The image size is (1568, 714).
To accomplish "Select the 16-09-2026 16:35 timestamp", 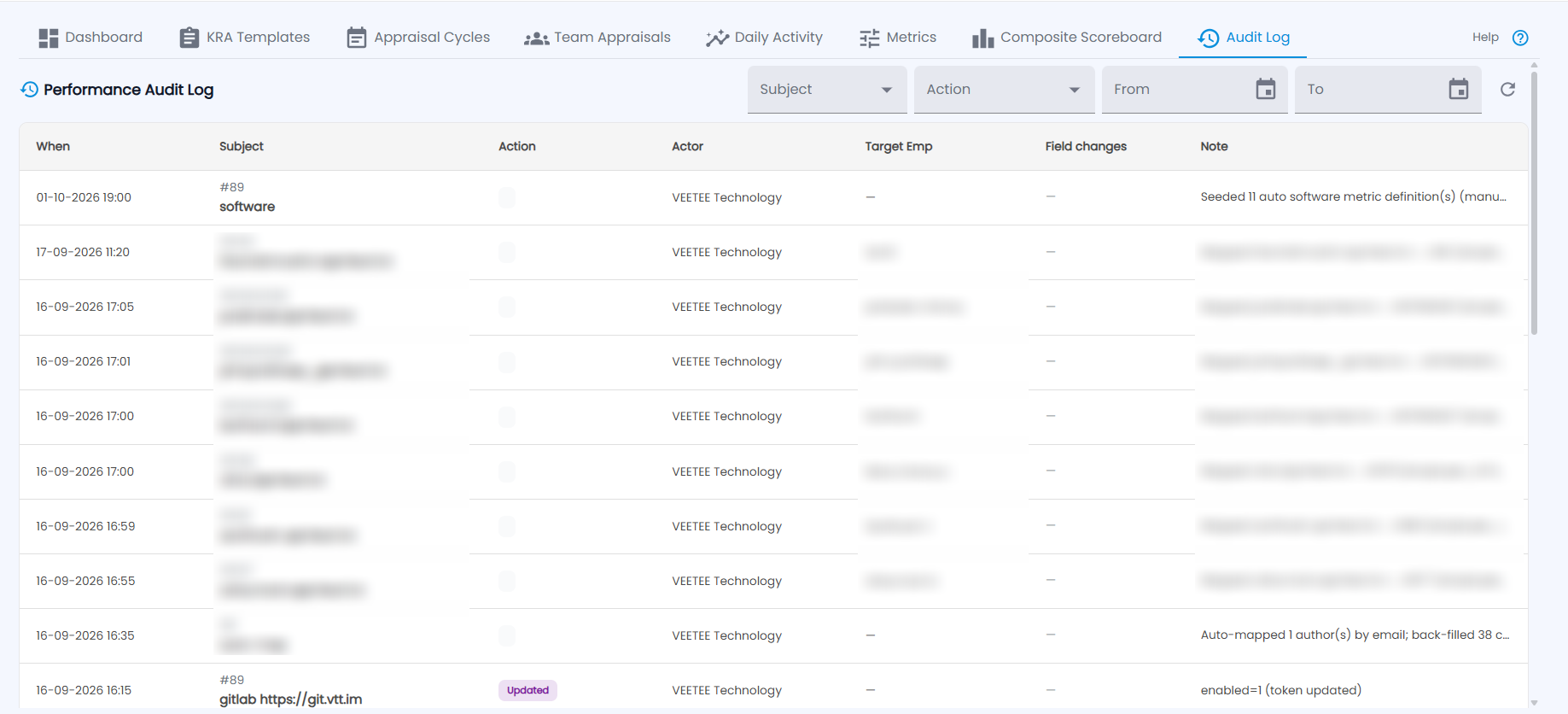I will coord(85,636).
